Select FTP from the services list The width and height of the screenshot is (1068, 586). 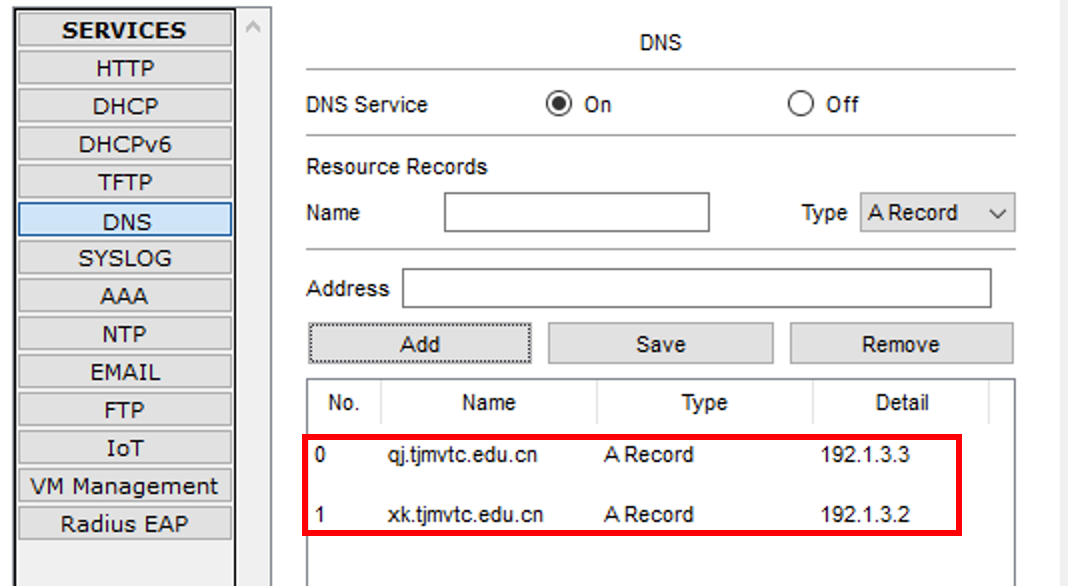tap(125, 410)
